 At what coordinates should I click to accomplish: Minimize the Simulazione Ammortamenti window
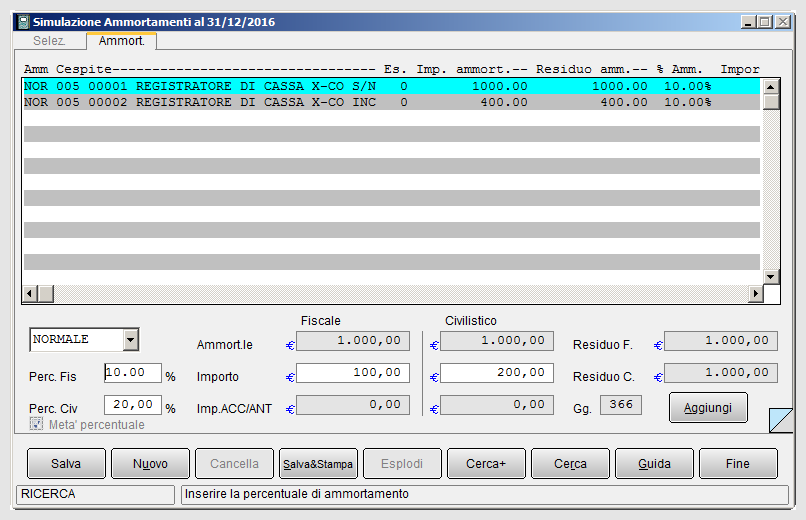tap(748, 22)
